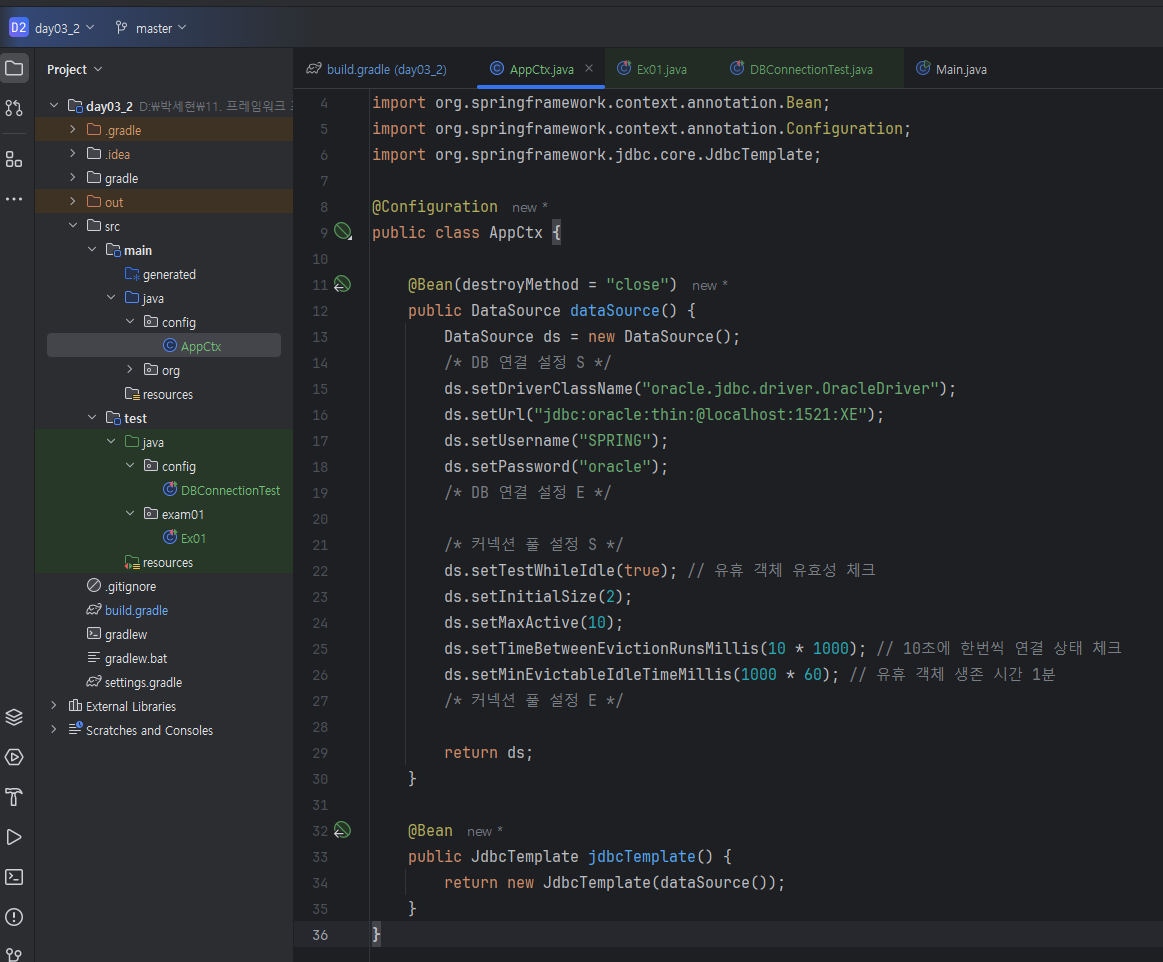Open the Build hammer tool window
The image size is (1163, 962).
pyautogui.click(x=14, y=797)
